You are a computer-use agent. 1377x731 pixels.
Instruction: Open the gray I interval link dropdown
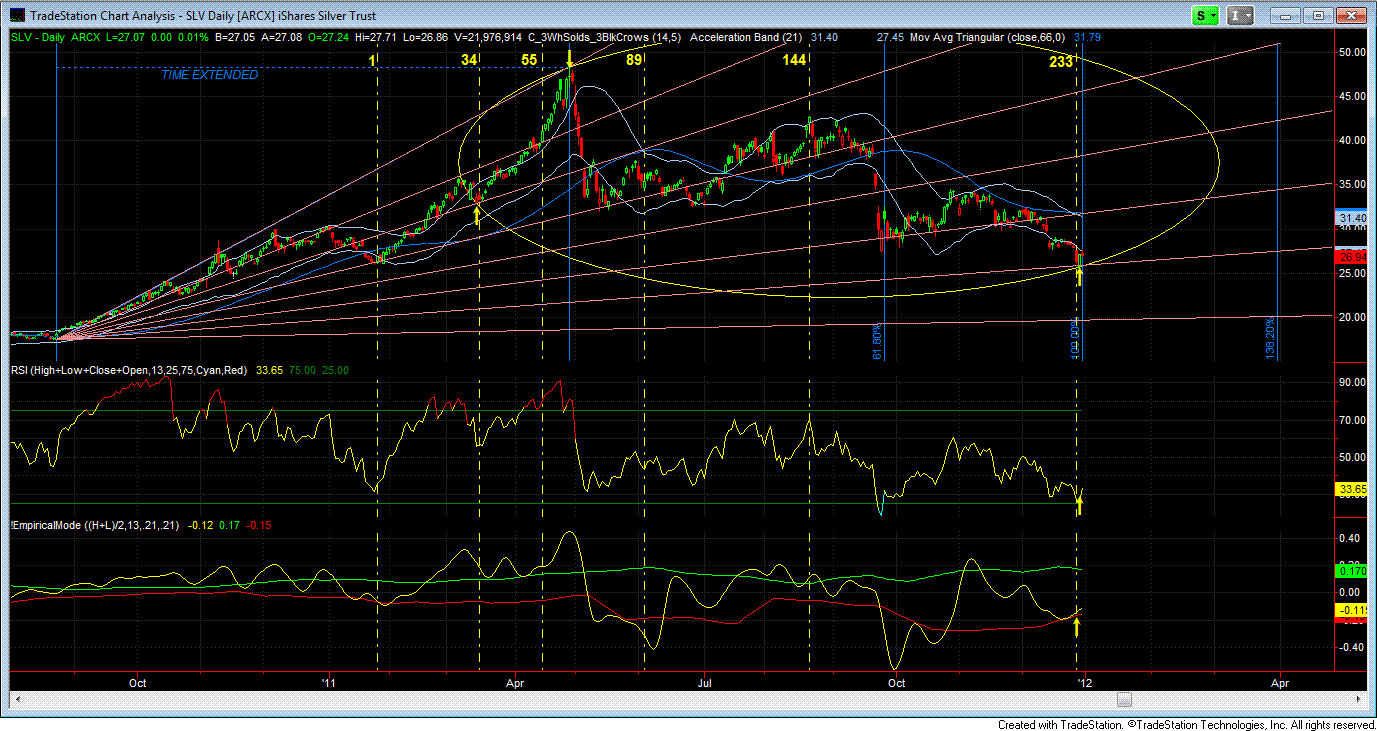[x=1241, y=16]
